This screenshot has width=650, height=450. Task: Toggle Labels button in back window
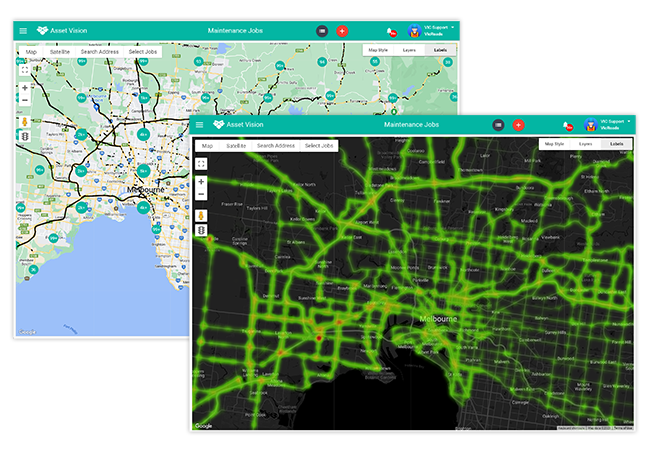point(440,50)
